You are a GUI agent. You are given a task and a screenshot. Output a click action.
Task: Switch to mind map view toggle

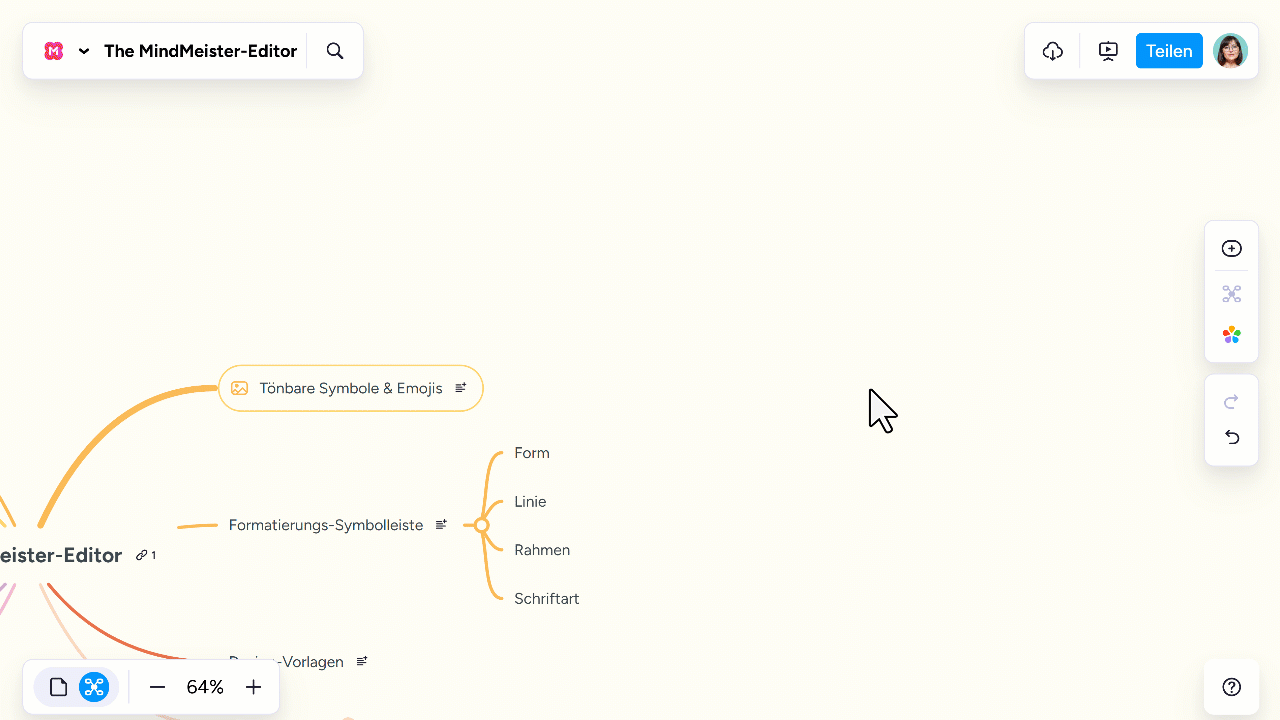[94, 687]
